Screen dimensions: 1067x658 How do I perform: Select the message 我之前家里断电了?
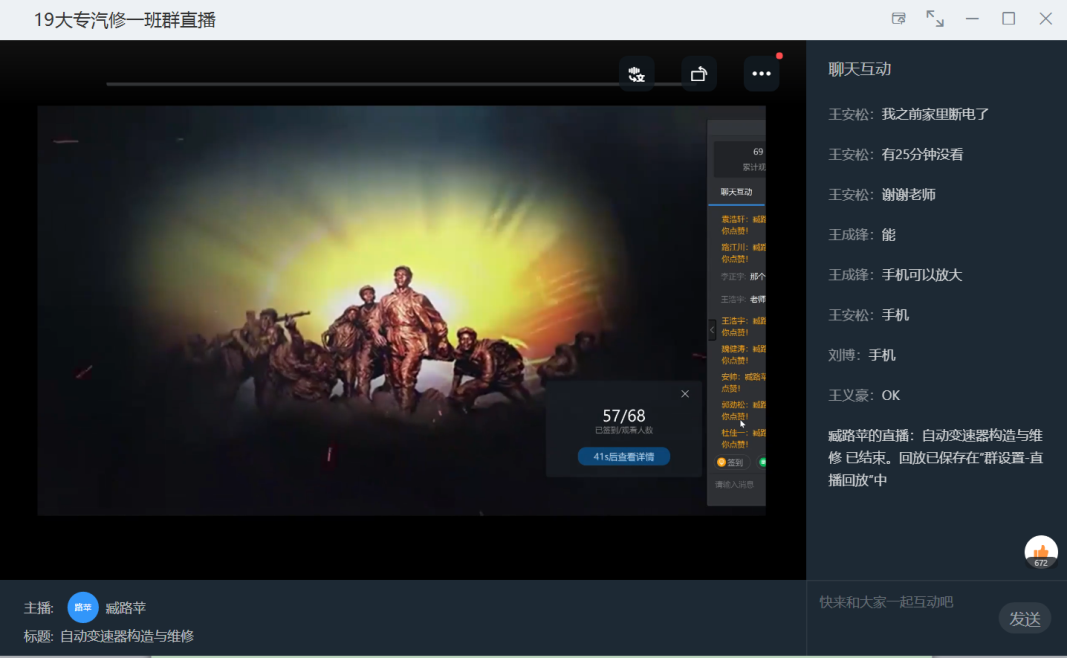936,114
